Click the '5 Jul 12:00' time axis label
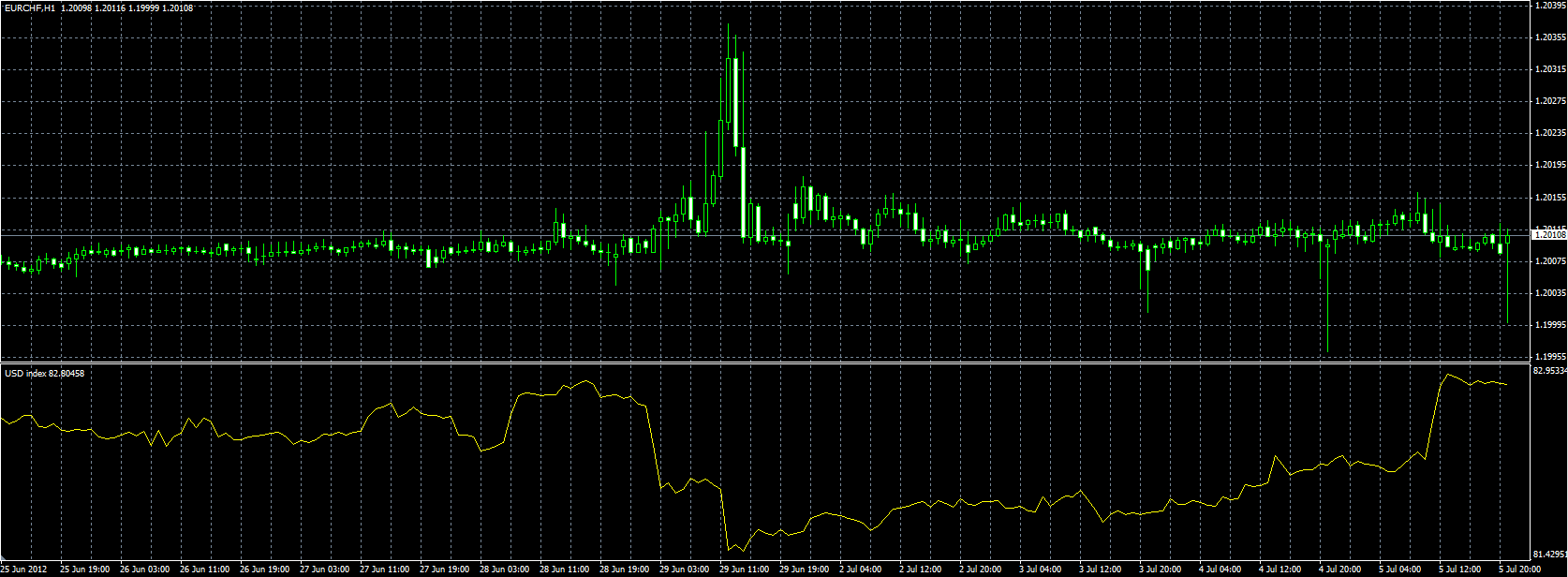 coord(1462,570)
